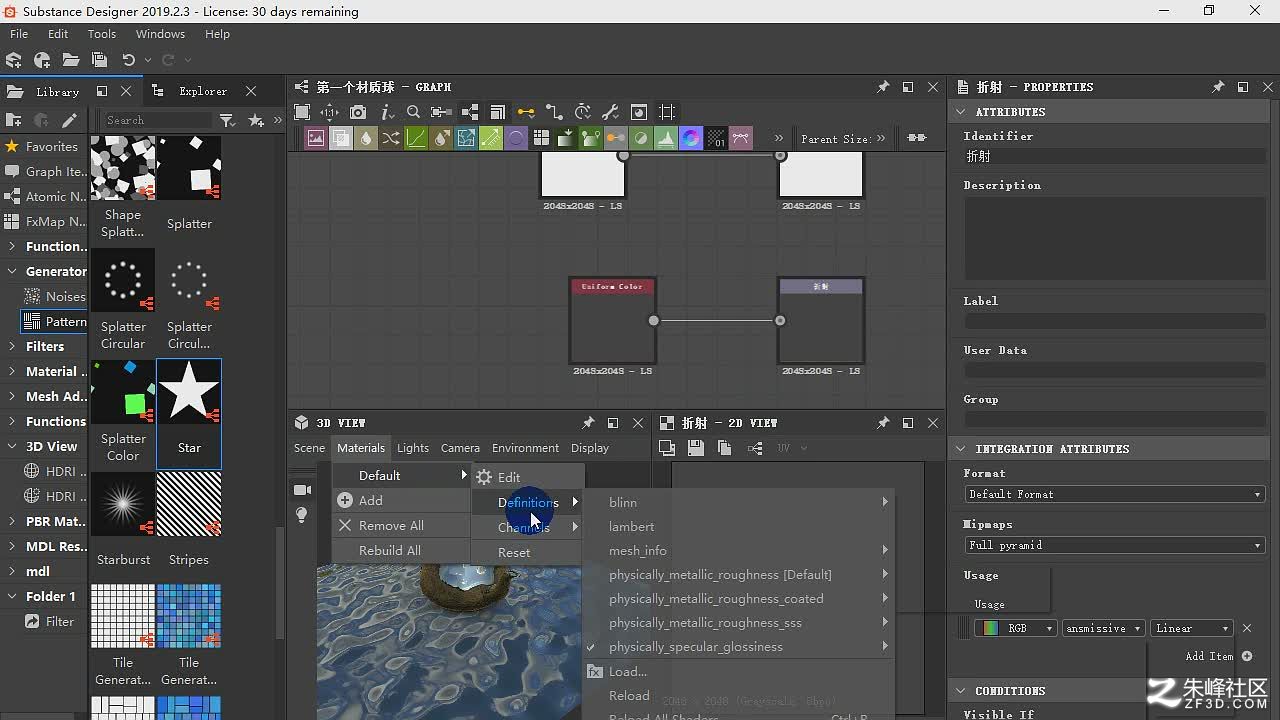
Task: Add a Bitmap node from node toolbar
Action: 316,138
